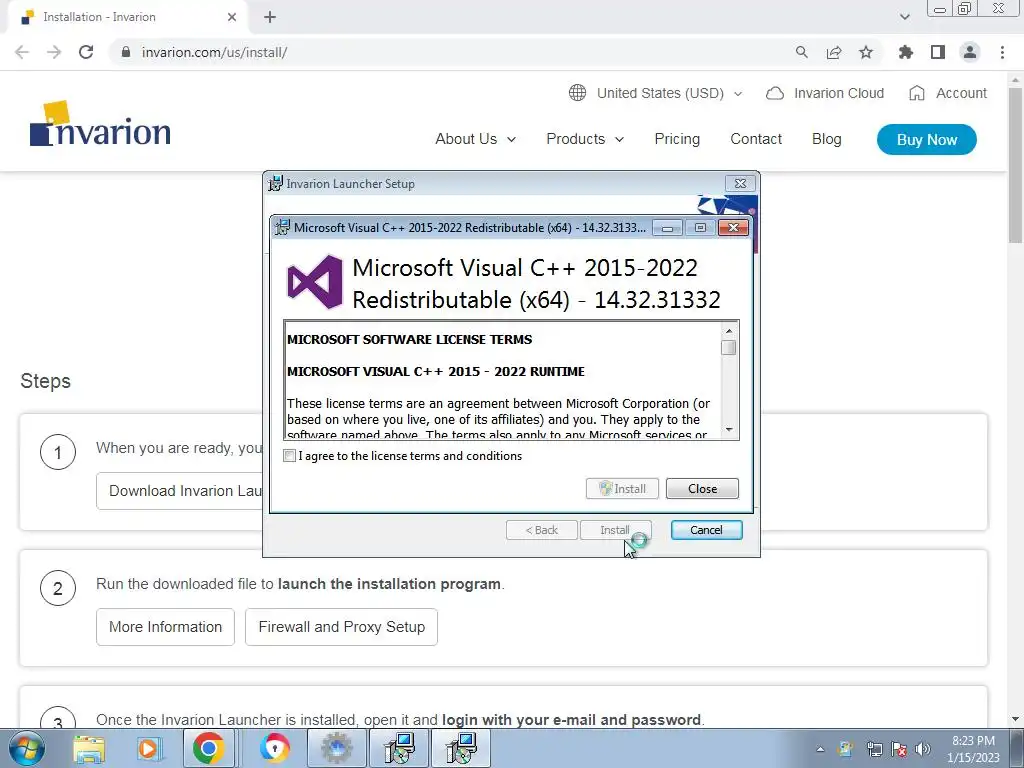Open the Pricing page
This screenshot has height=768, width=1024.
(x=677, y=139)
